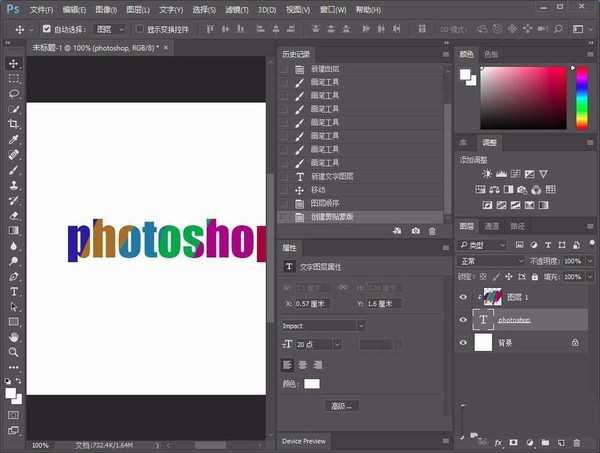
Task: Select the Horizontal Type tool
Action: pos(14,291)
